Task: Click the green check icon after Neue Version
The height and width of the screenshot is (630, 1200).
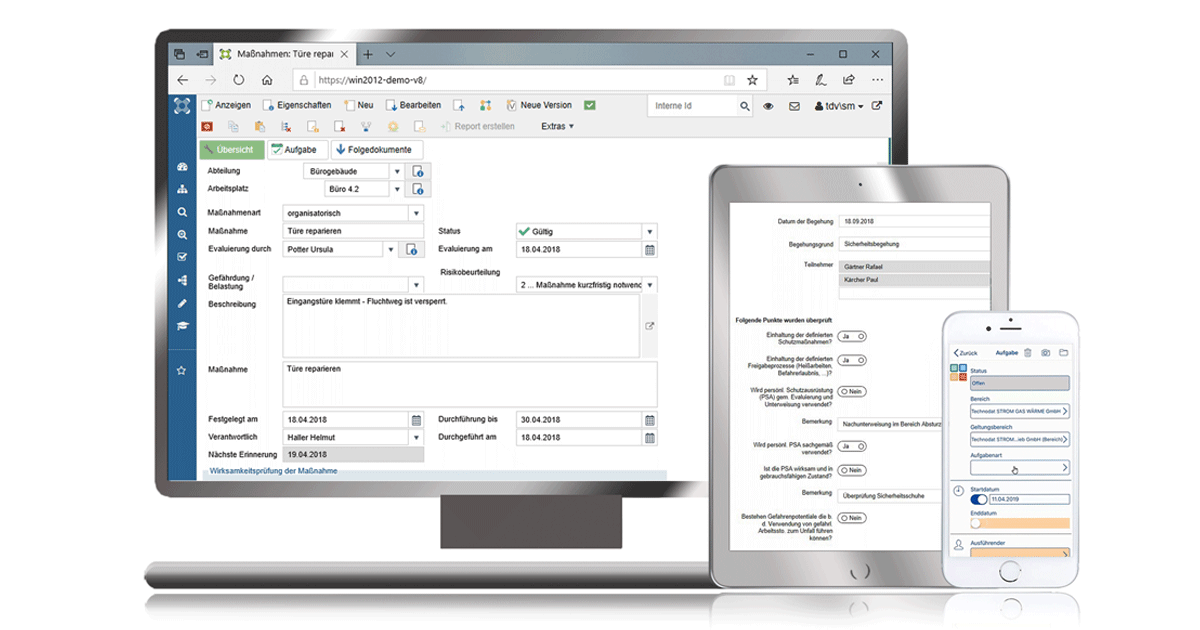Action: pyautogui.click(x=590, y=105)
